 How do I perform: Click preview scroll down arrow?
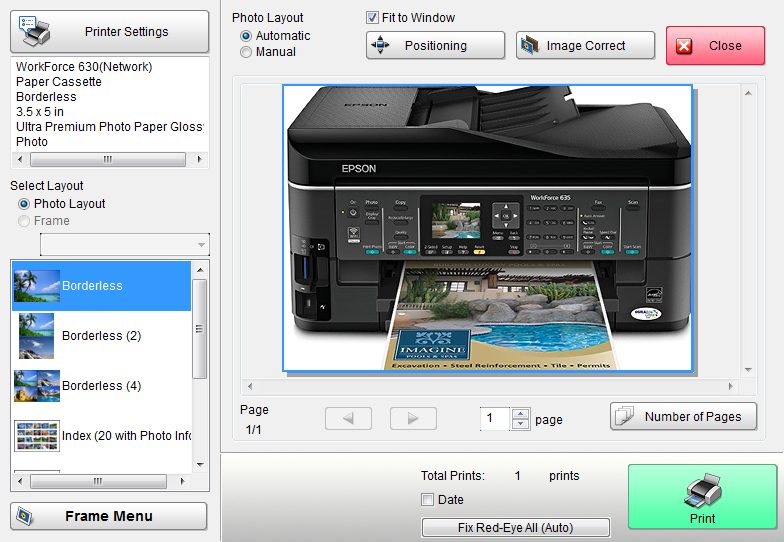748,370
